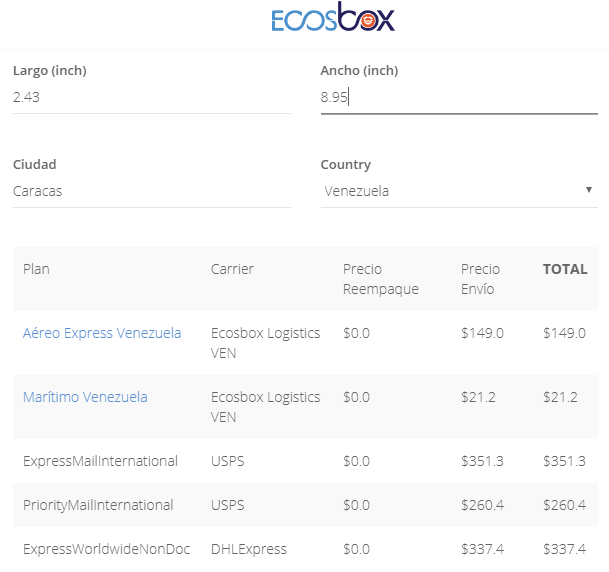This screenshot has width=609, height=572.
Task: Choose the PriorityMailInternational plan row
Action: 98,505
